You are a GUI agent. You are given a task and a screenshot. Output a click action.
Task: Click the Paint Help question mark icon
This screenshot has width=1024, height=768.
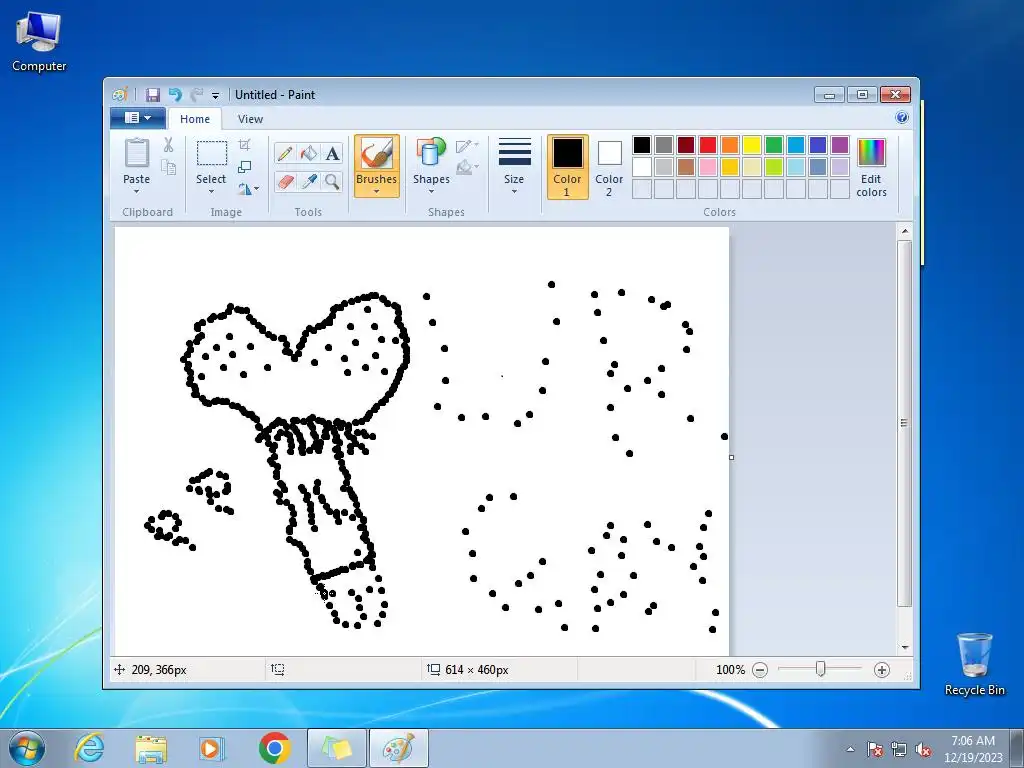(x=902, y=118)
